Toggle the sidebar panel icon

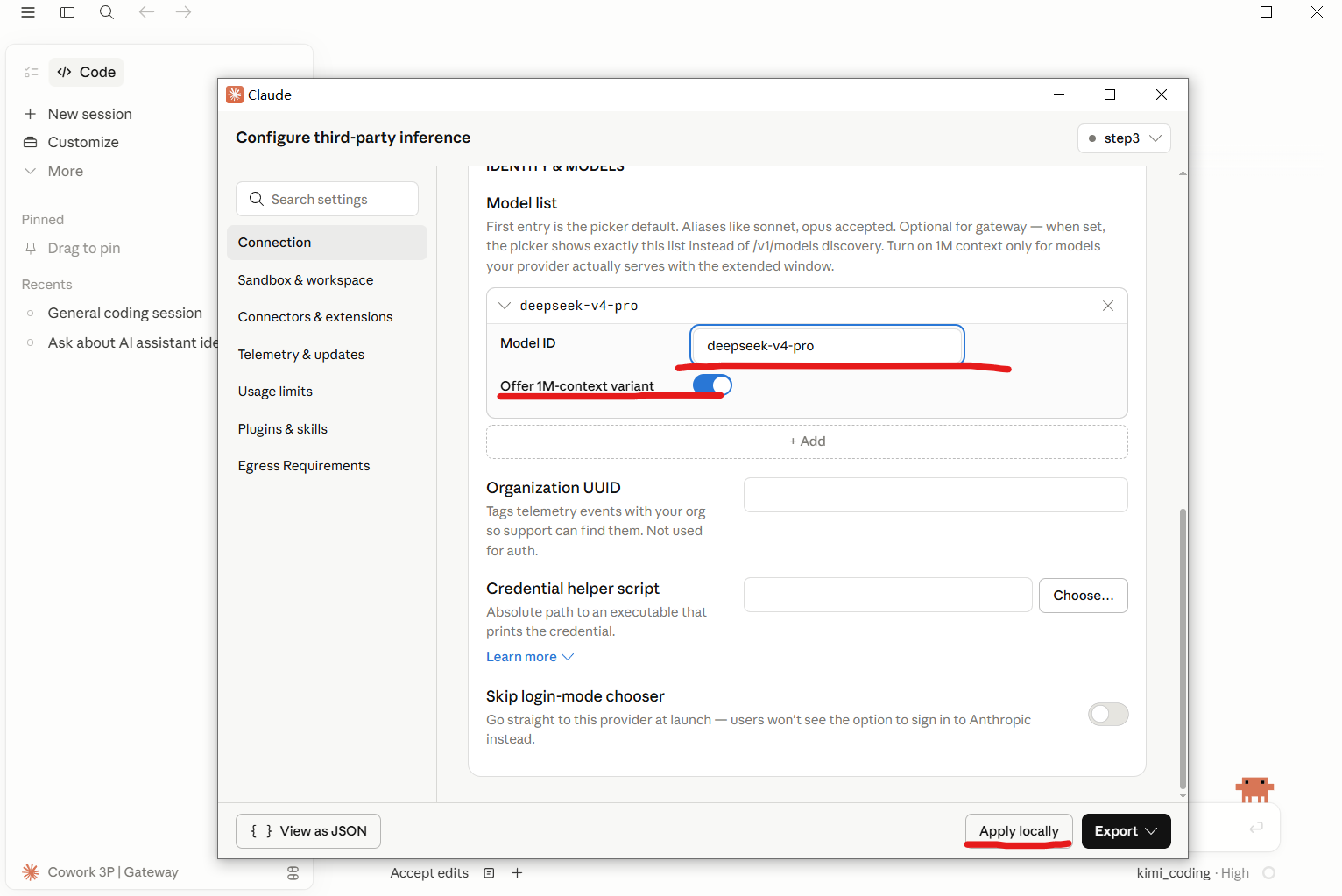(x=67, y=12)
